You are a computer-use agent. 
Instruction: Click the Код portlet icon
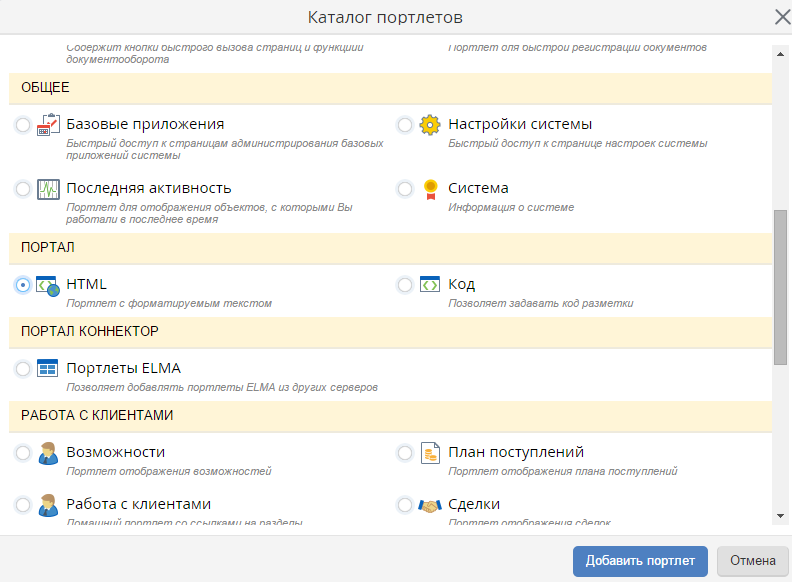(430, 285)
